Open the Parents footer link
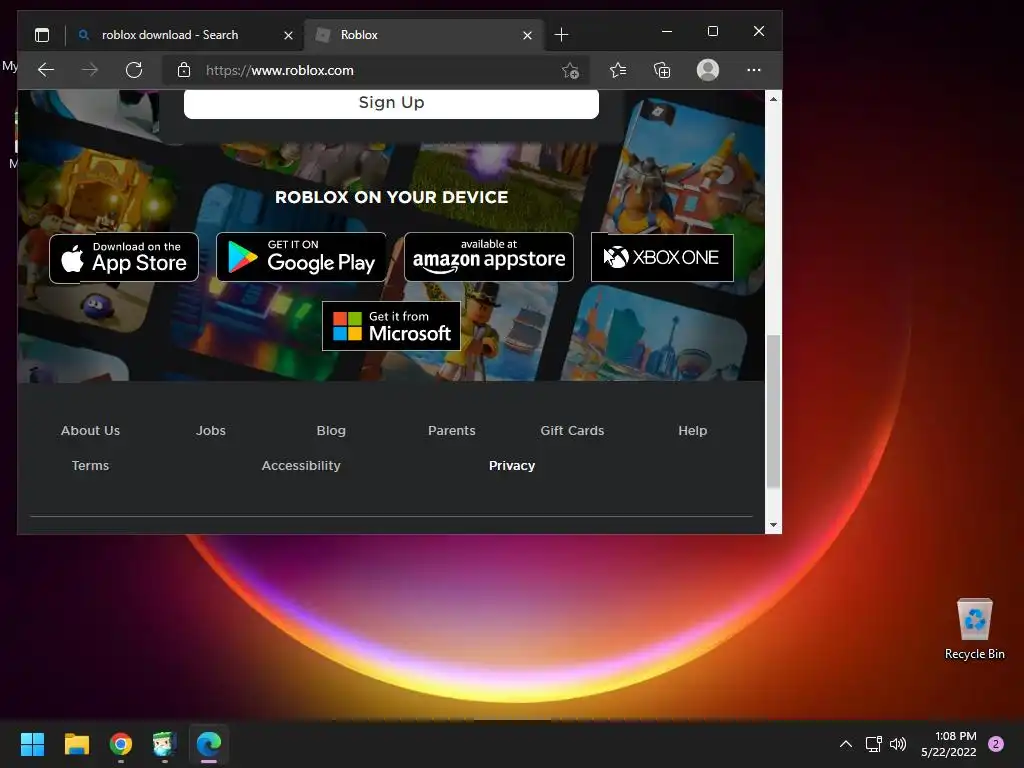1024x768 pixels. pyautogui.click(x=452, y=430)
